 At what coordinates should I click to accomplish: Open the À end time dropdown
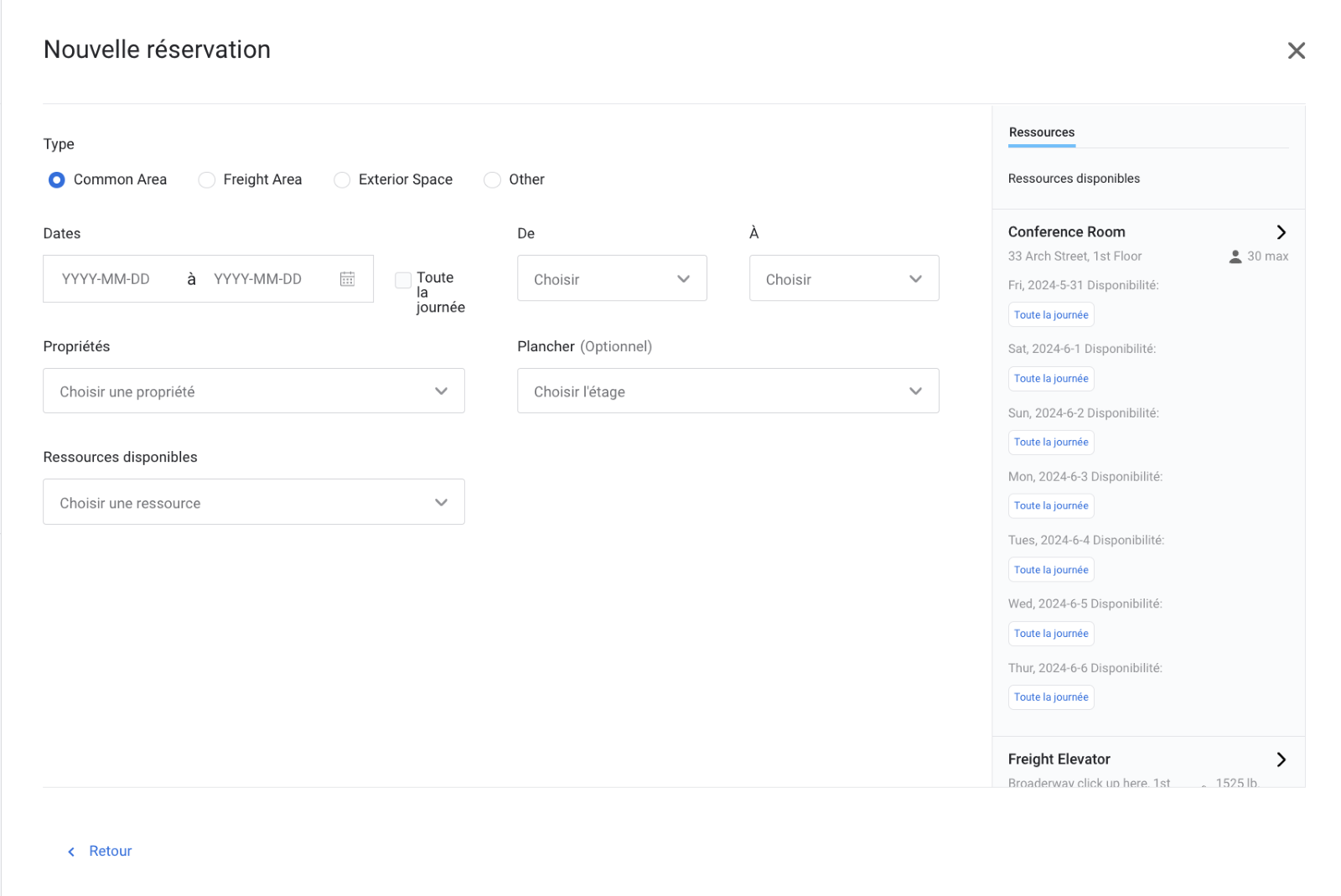tap(843, 279)
